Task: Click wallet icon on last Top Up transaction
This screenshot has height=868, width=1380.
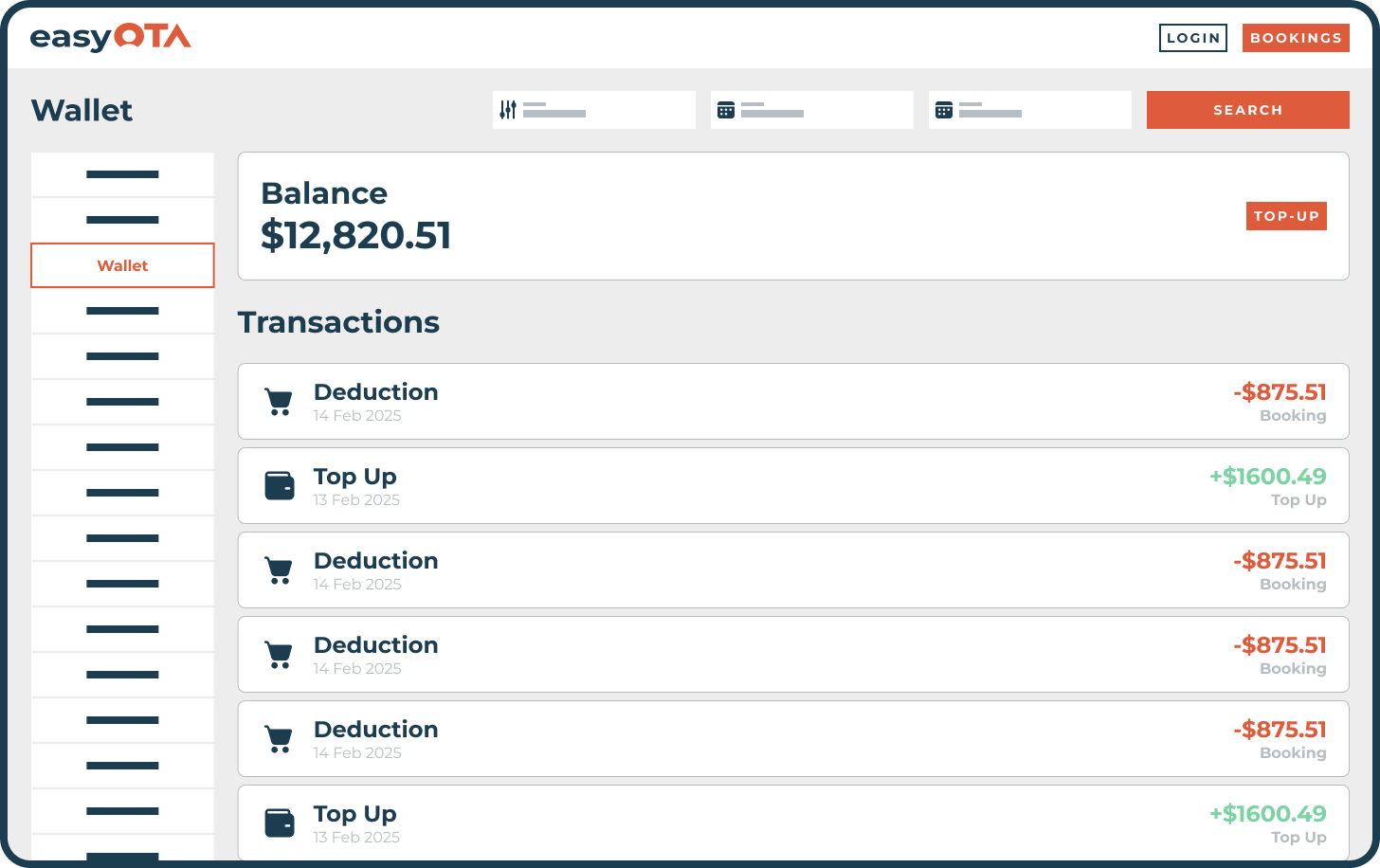Action: pyautogui.click(x=279, y=823)
